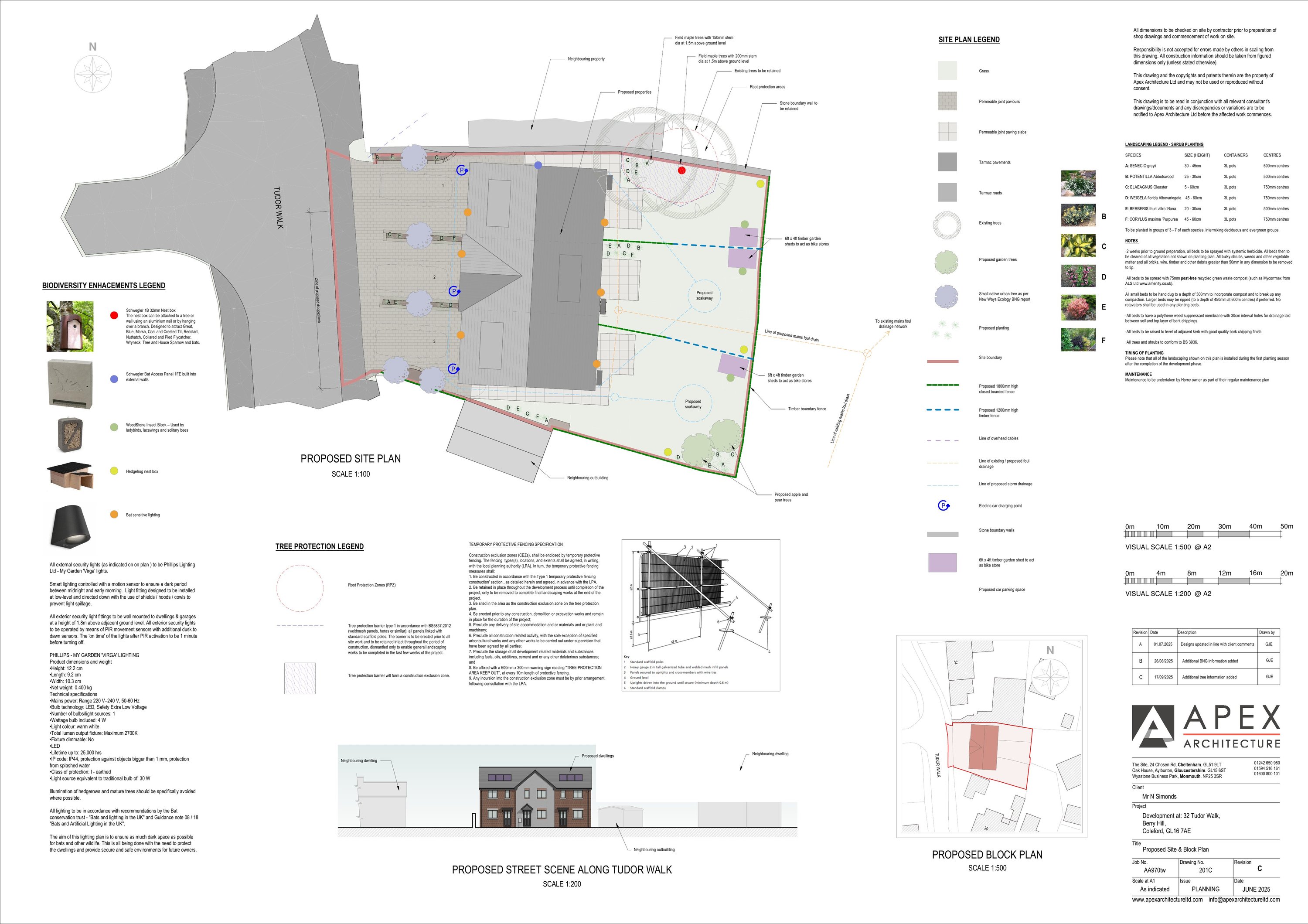Click the www.apexarchitectureltd.com website link
This screenshot has width=1308, height=924.
(1167, 900)
